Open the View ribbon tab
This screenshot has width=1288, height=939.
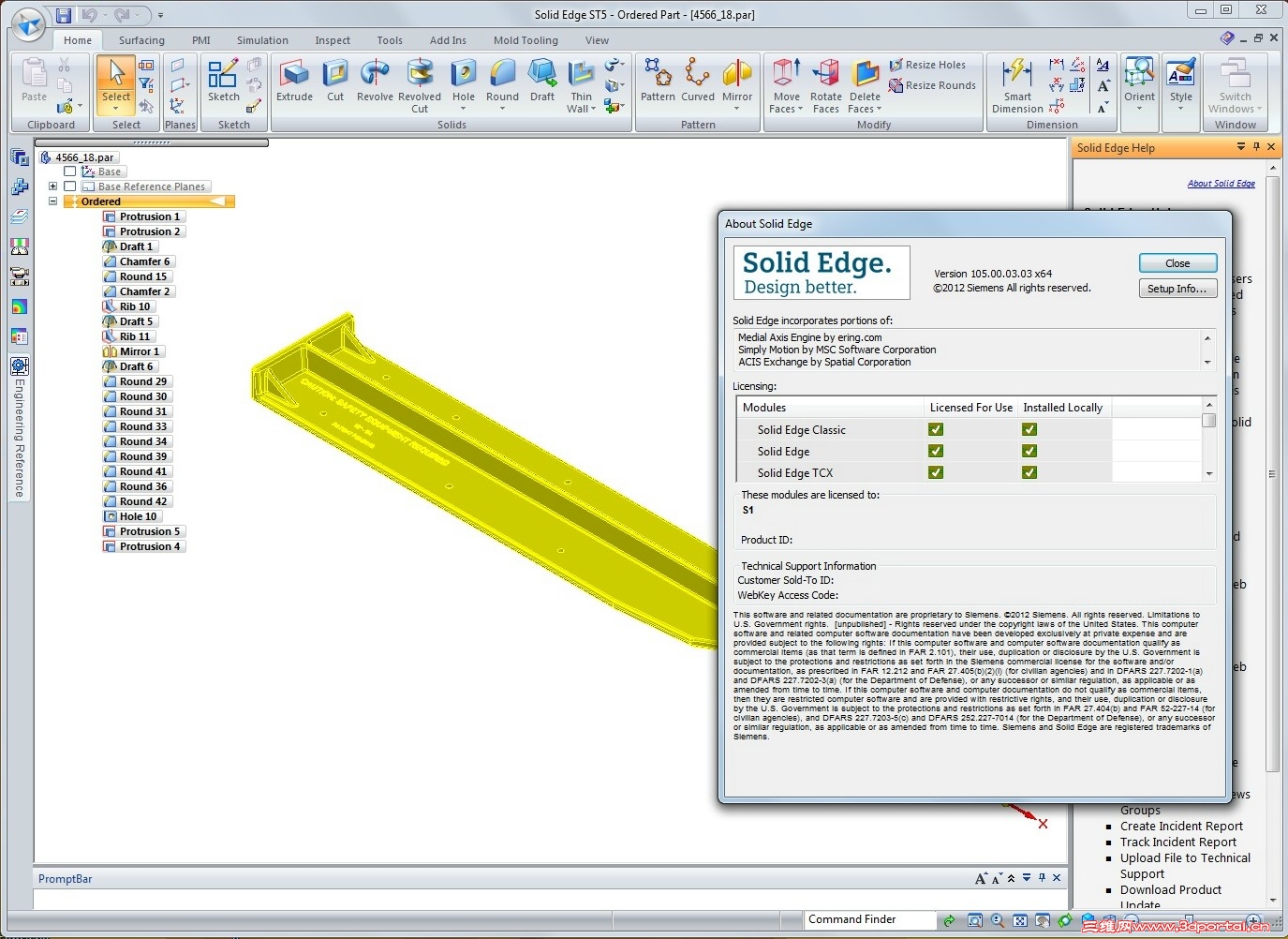597,40
